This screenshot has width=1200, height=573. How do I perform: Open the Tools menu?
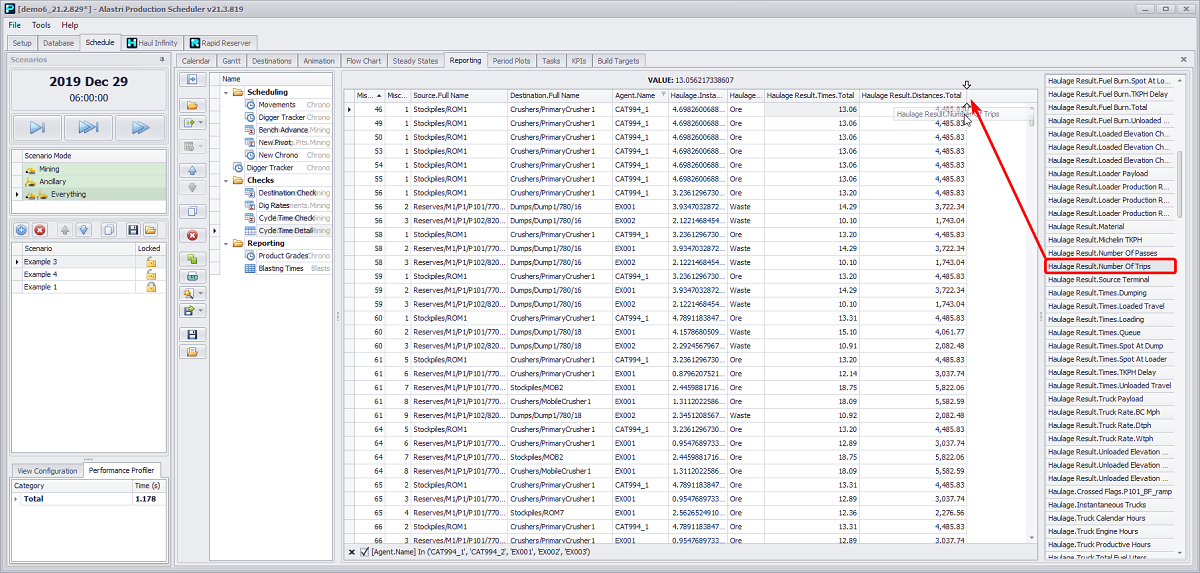point(41,25)
